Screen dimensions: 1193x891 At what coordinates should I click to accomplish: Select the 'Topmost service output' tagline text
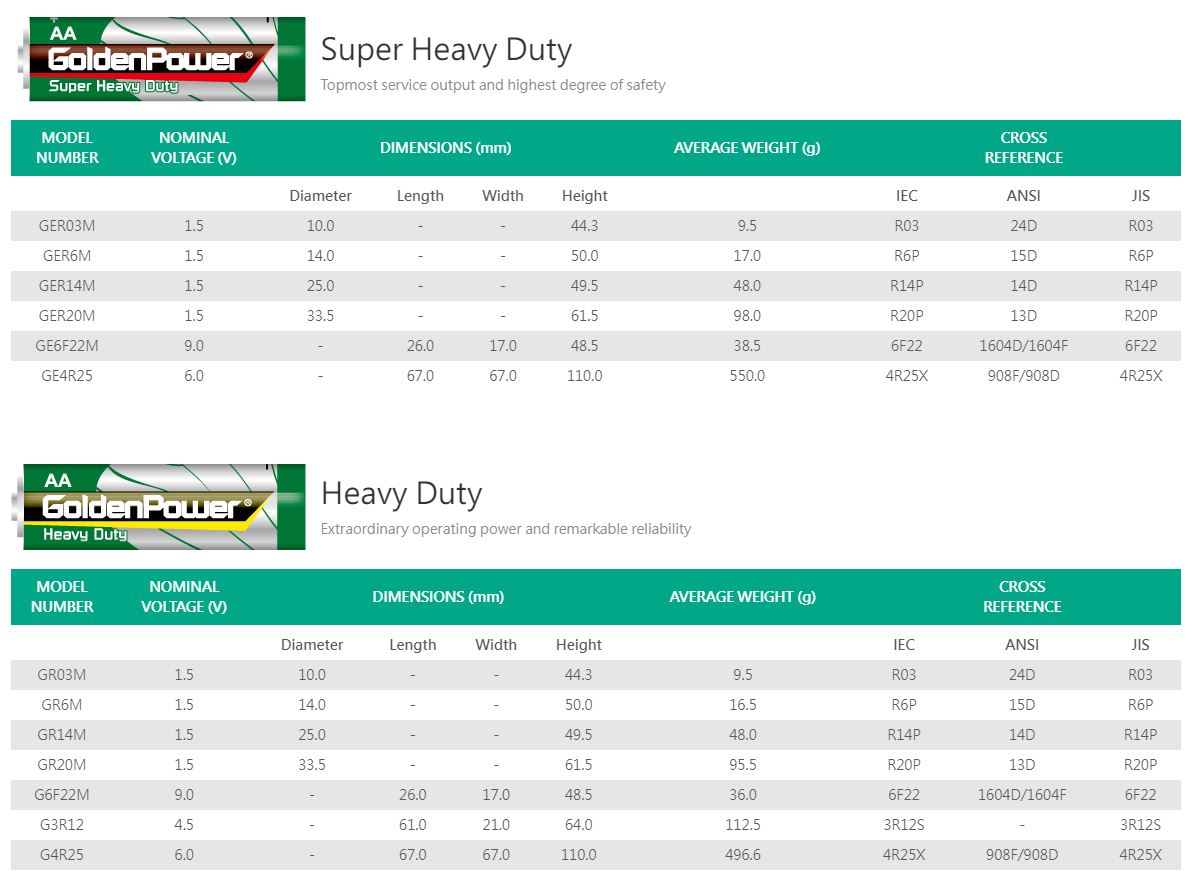pos(492,85)
